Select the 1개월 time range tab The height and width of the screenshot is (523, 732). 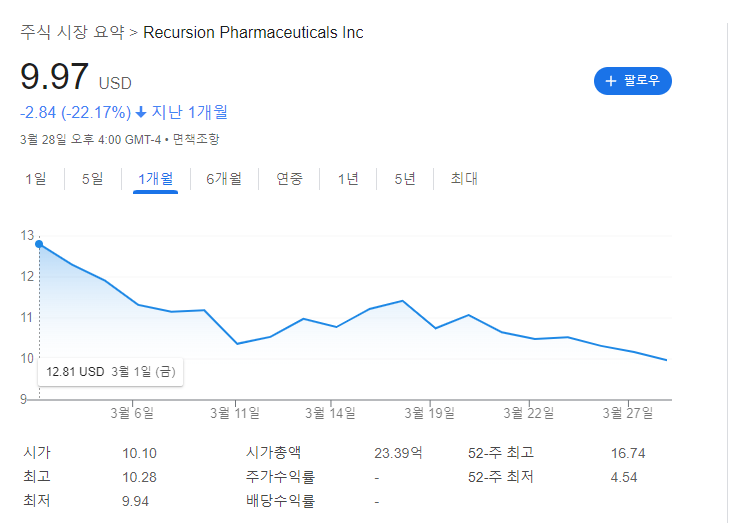pos(155,178)
